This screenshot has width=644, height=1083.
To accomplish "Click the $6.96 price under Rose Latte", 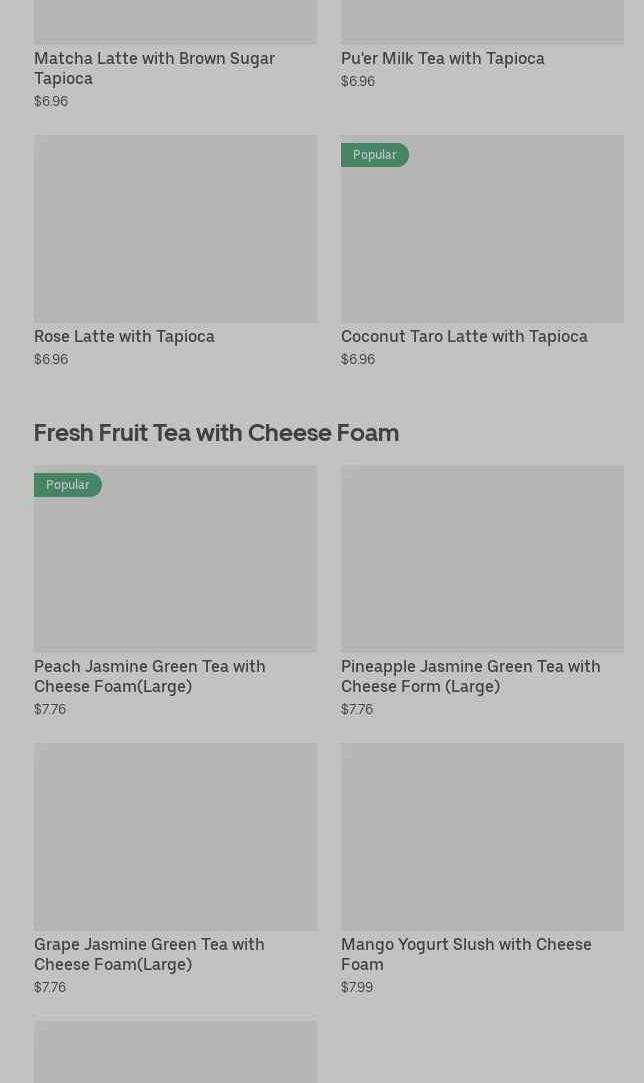I will point(51,359).
